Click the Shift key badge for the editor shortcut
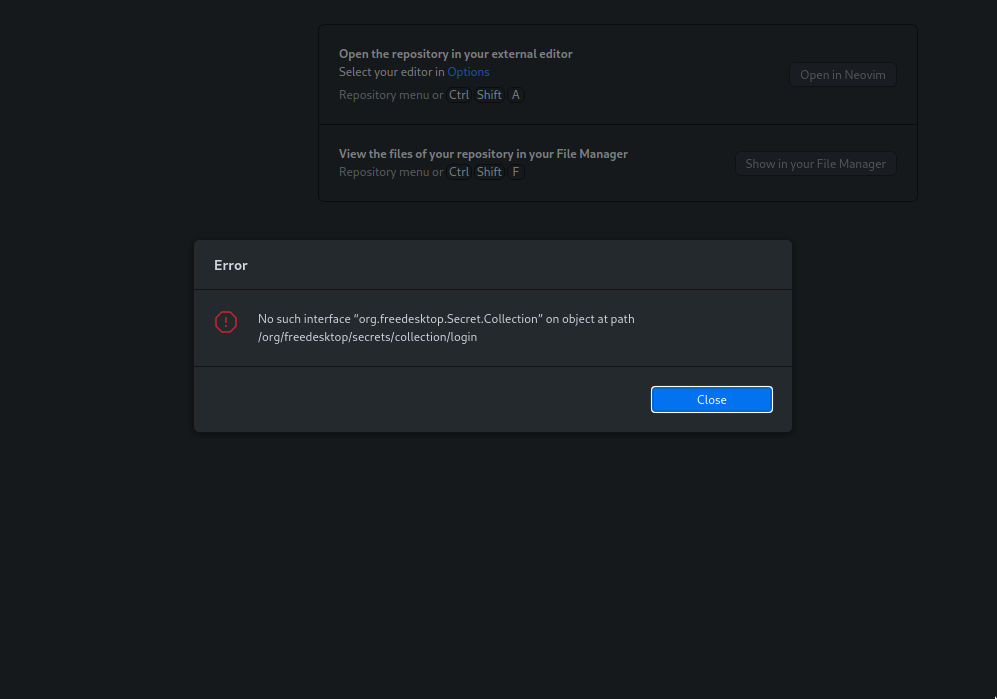Image resolution: width=997 pixels, height=699 pixels. point(489,94)
